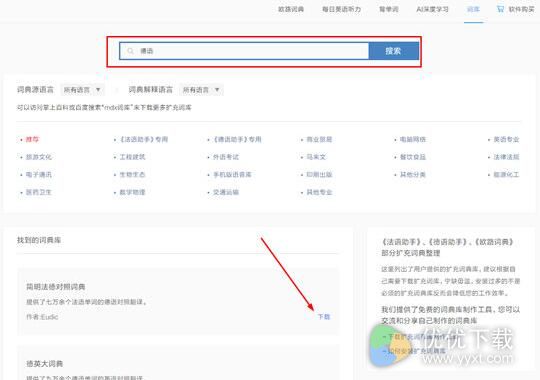
Task: Open the 《德语助手》专用 category
Action: (237, 140)
